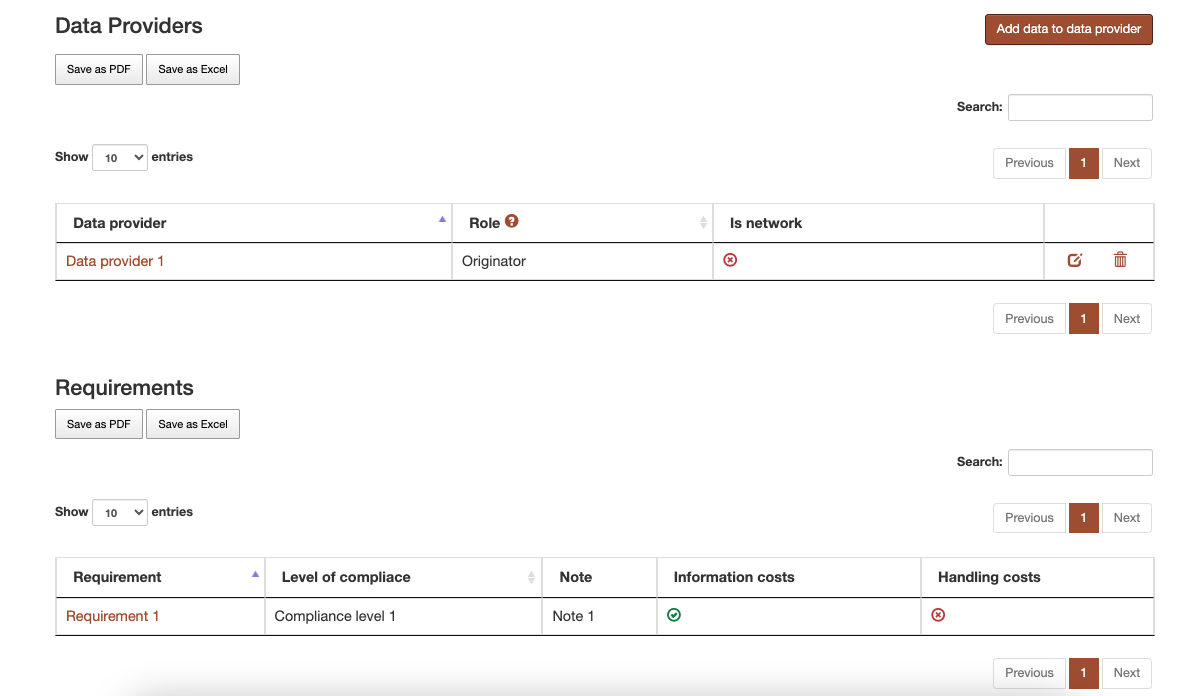Delete Data provider 1 with trash icon

point(1120,260)
